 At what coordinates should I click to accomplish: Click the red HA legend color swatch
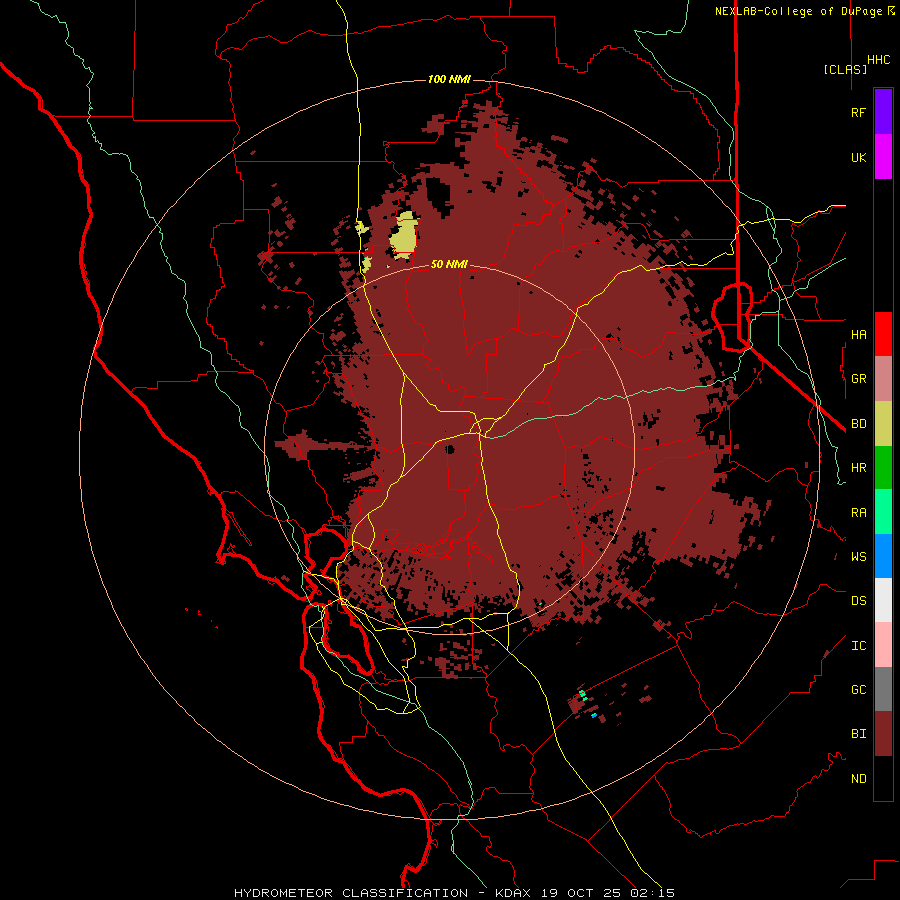[883, 334]
